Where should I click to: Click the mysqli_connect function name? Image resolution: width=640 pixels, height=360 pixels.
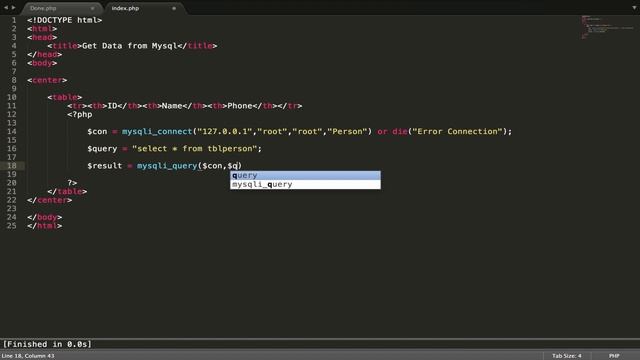157,131
